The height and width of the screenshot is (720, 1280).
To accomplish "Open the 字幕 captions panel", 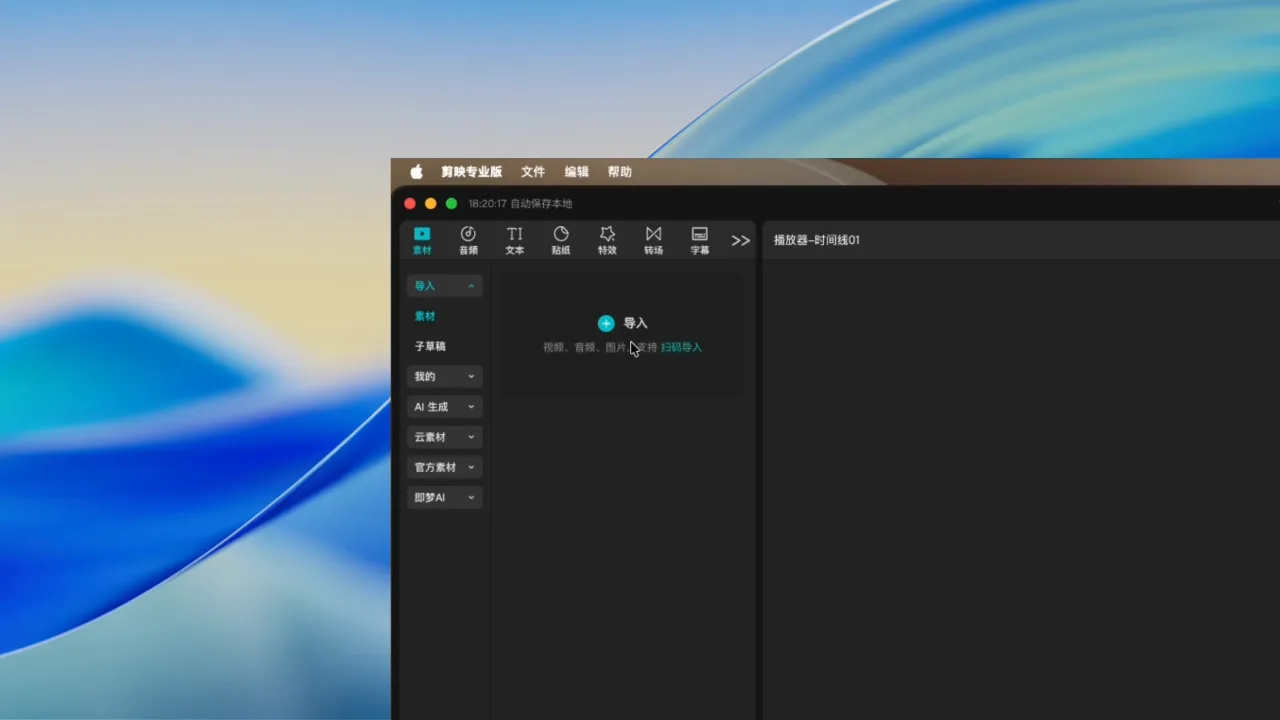I will pyautogui.click(x=700, y=241).
